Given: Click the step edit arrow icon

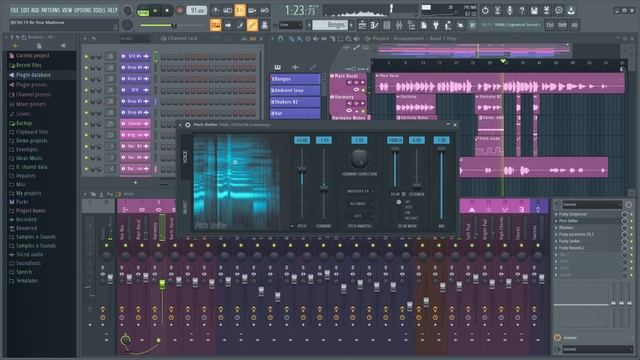Looking at the screenshot, I should point(228,25).
